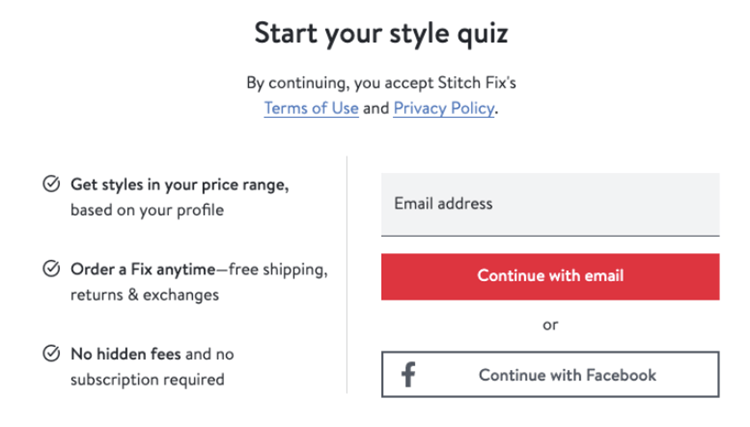Click the free shipping text after Order a Fix

pyautogui.click(x=278, y=270)
